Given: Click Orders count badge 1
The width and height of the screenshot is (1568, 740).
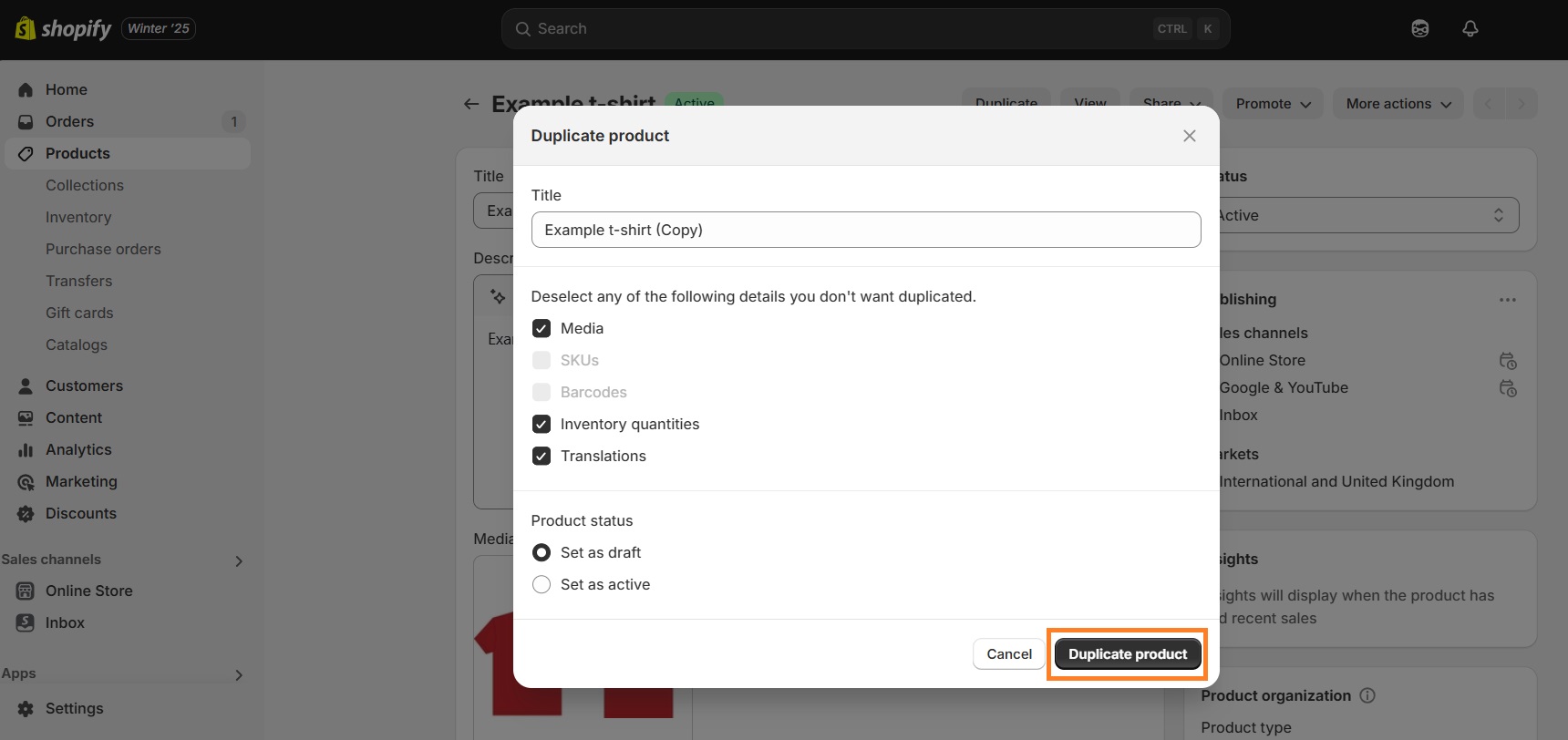Looking at the screenshot, I should coord(234,121).
